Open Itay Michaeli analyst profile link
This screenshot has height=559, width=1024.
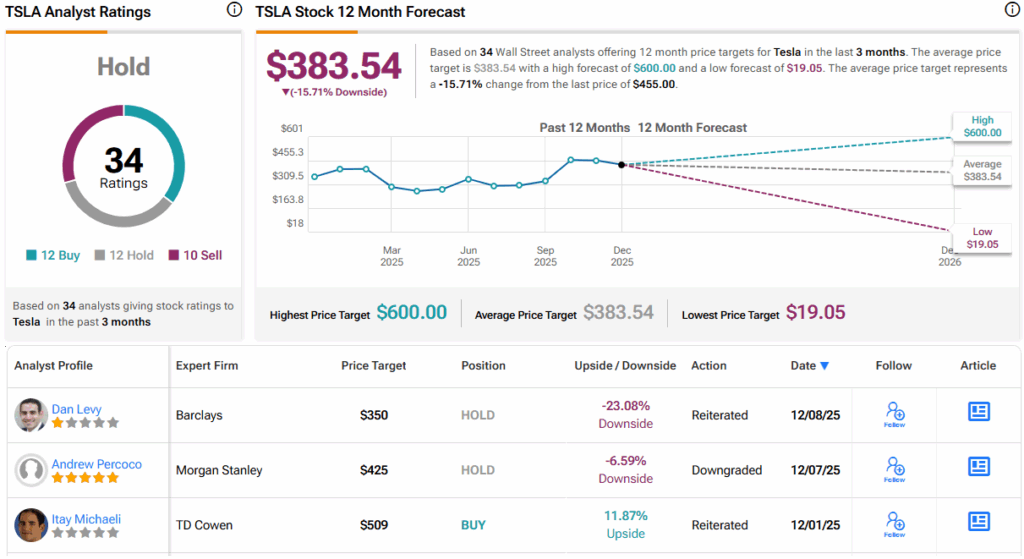click(90, 519)
